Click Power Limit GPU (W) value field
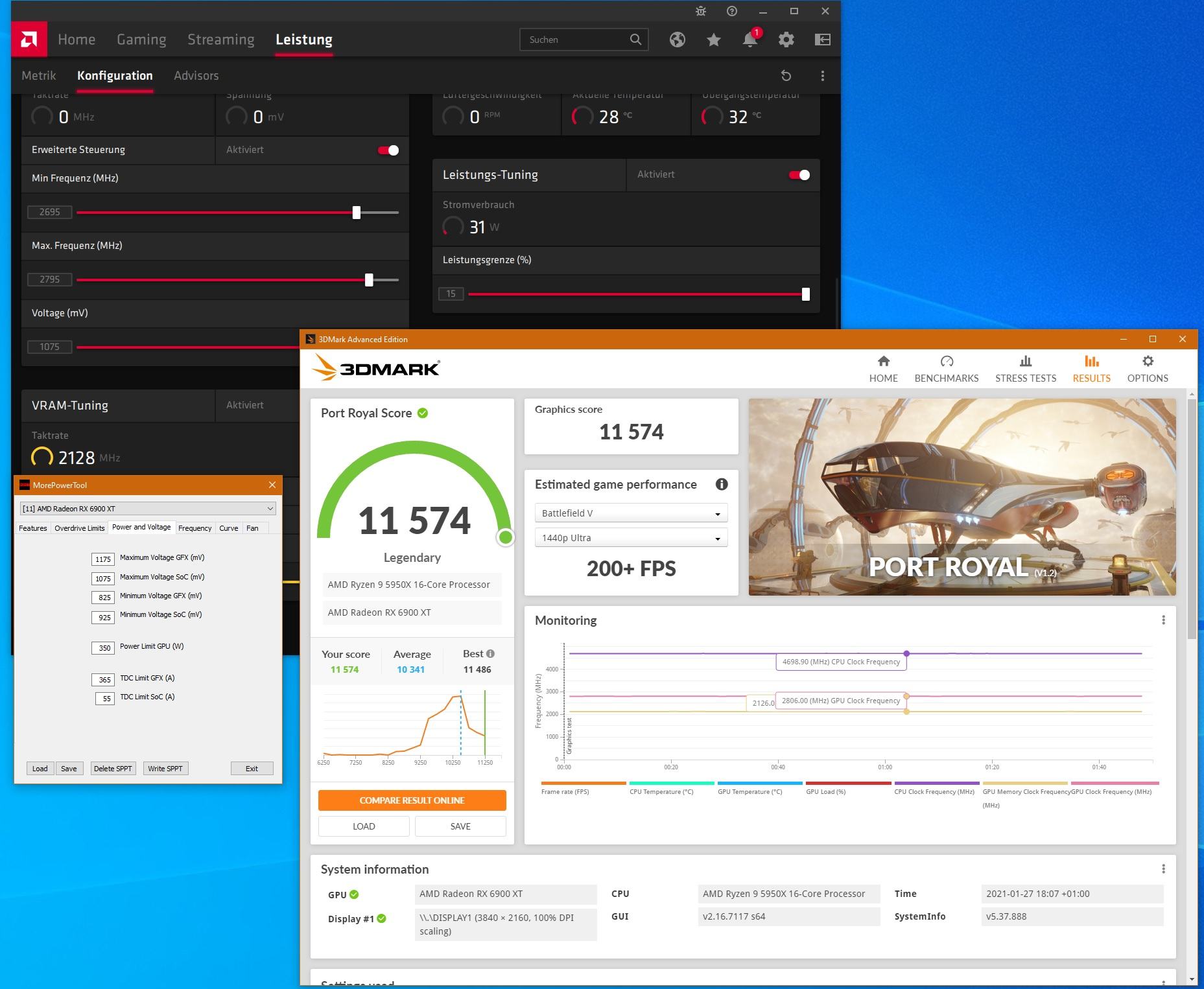Image resolution: width=1204 pixels, height=989 pixels. (x=104, y=647)
